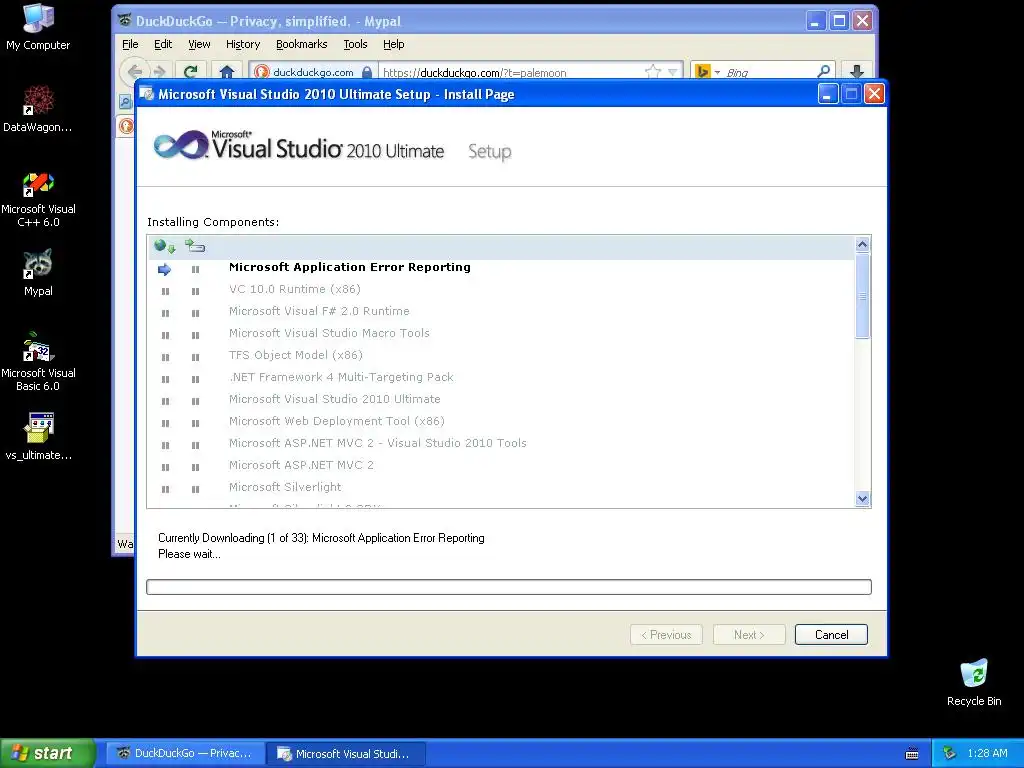
Task: Click the duckduckgo.com site identity label
Action: point(313,72)
